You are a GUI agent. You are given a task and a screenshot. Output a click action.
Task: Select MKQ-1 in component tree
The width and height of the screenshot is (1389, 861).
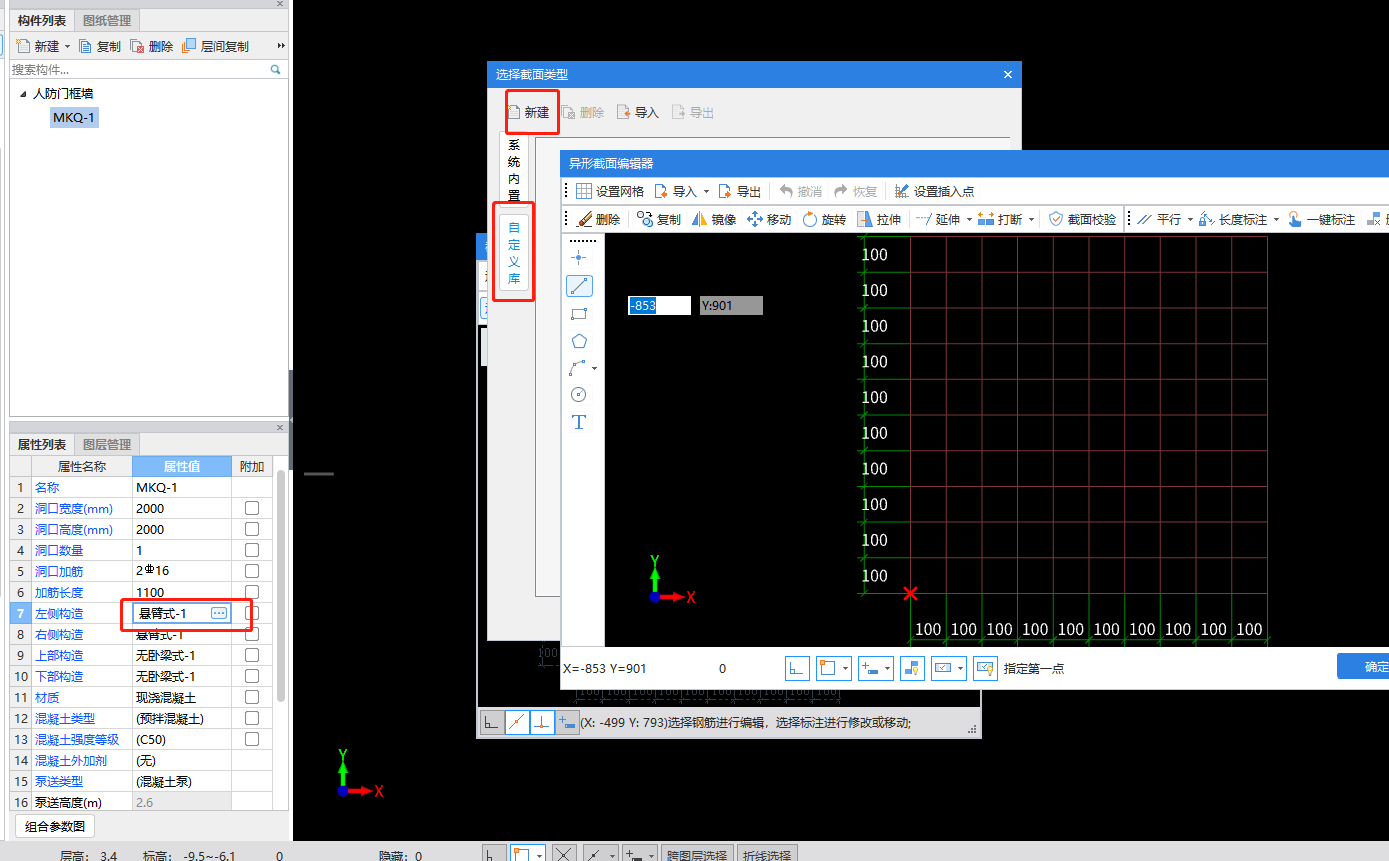pos(75,118)
